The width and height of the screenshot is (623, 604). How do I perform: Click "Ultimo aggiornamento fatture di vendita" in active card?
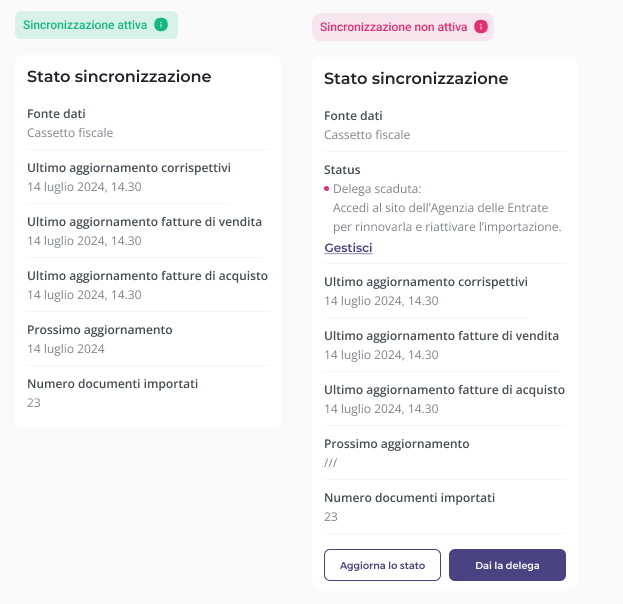(x=144, y=221)
